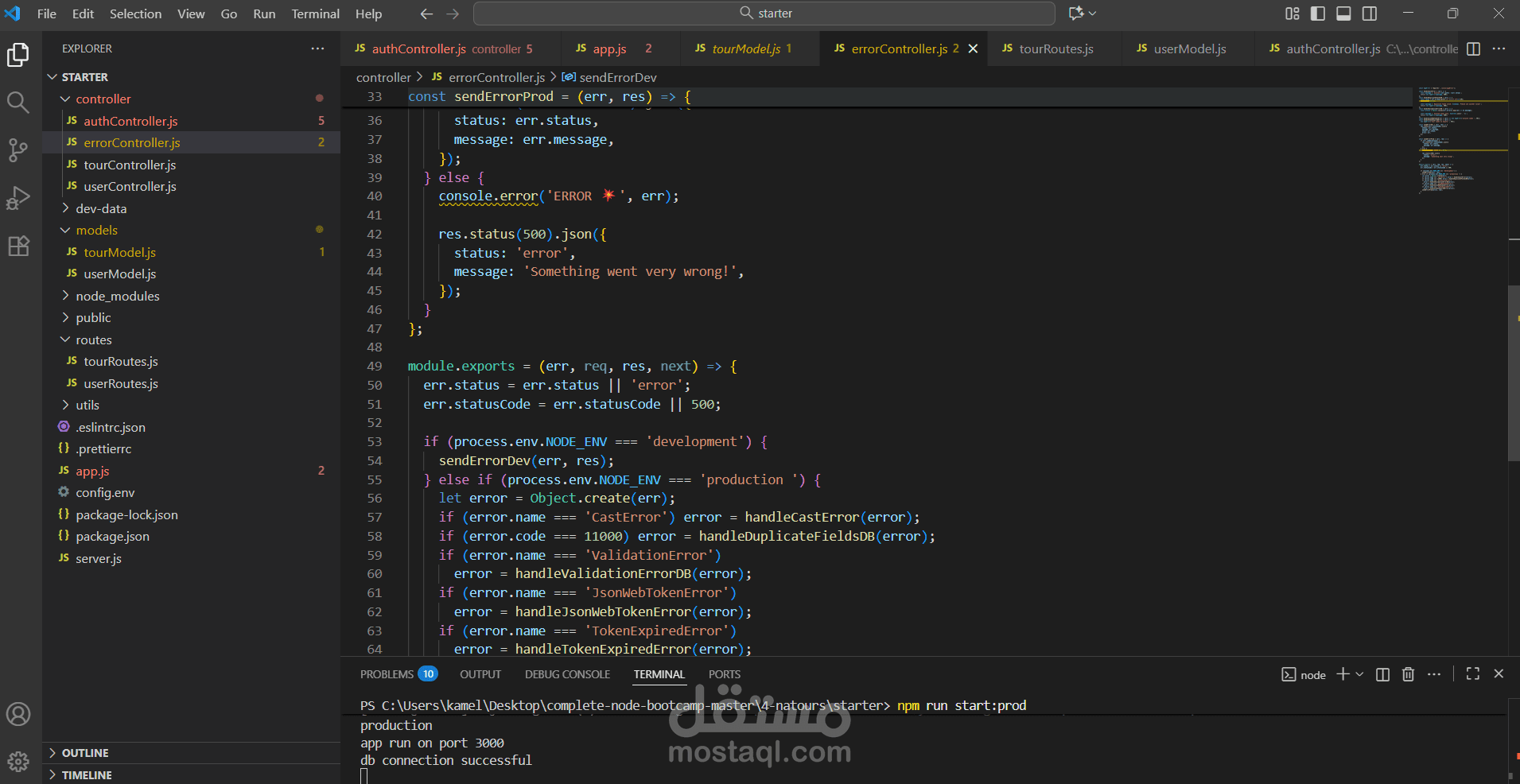This screenshot has height=784, width=1520.
Task: Open terminal panel More Actions ellipsis
Action: pyautogui.click(x=1434, y=674)
